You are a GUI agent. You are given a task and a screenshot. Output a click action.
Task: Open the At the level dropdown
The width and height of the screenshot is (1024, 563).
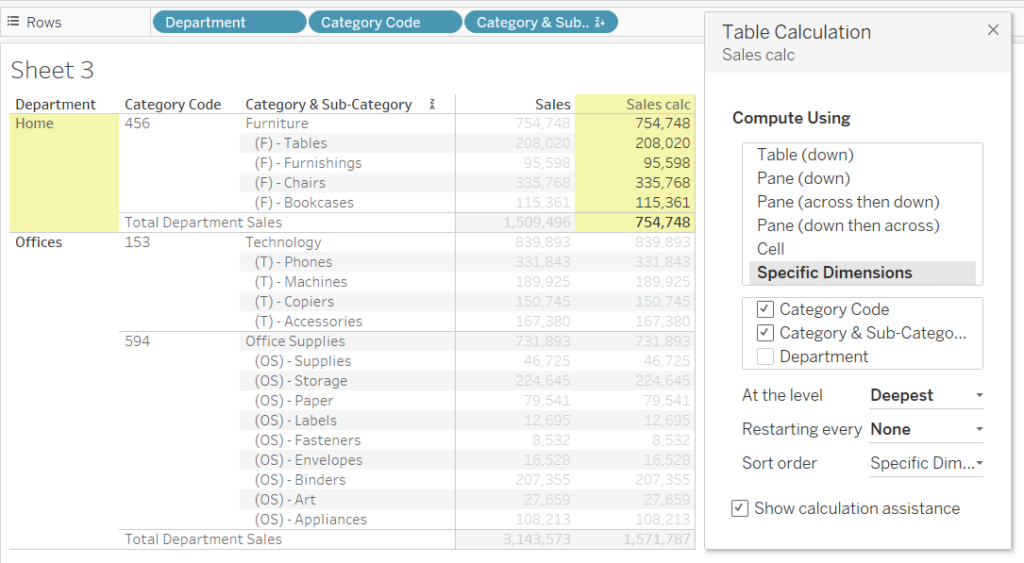point(926,395)
